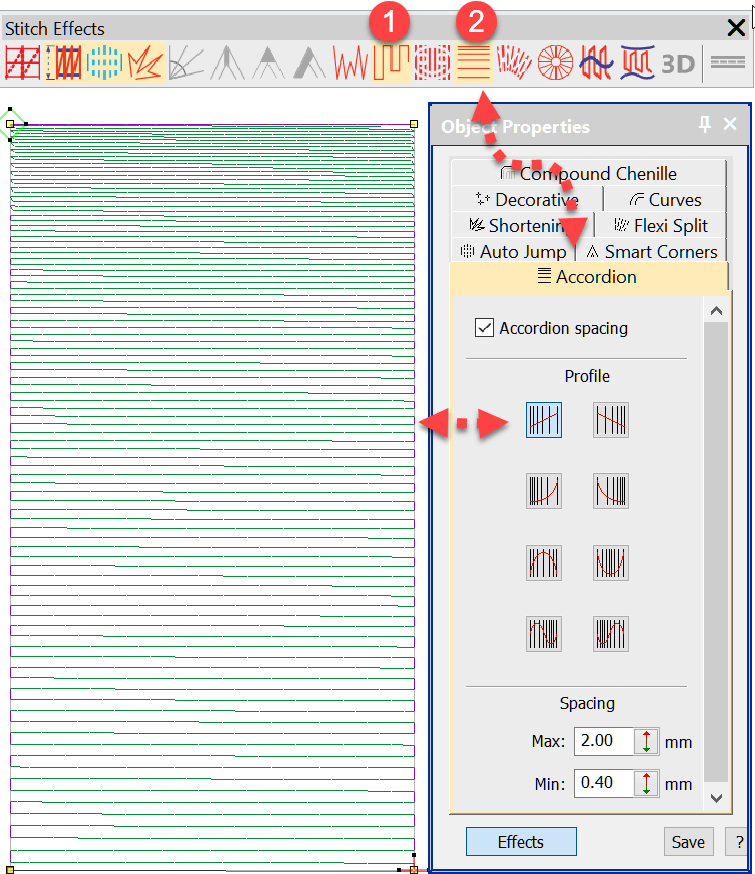Click the Save button
Viewport: 755px width, 874px height.
coord(688,842)
